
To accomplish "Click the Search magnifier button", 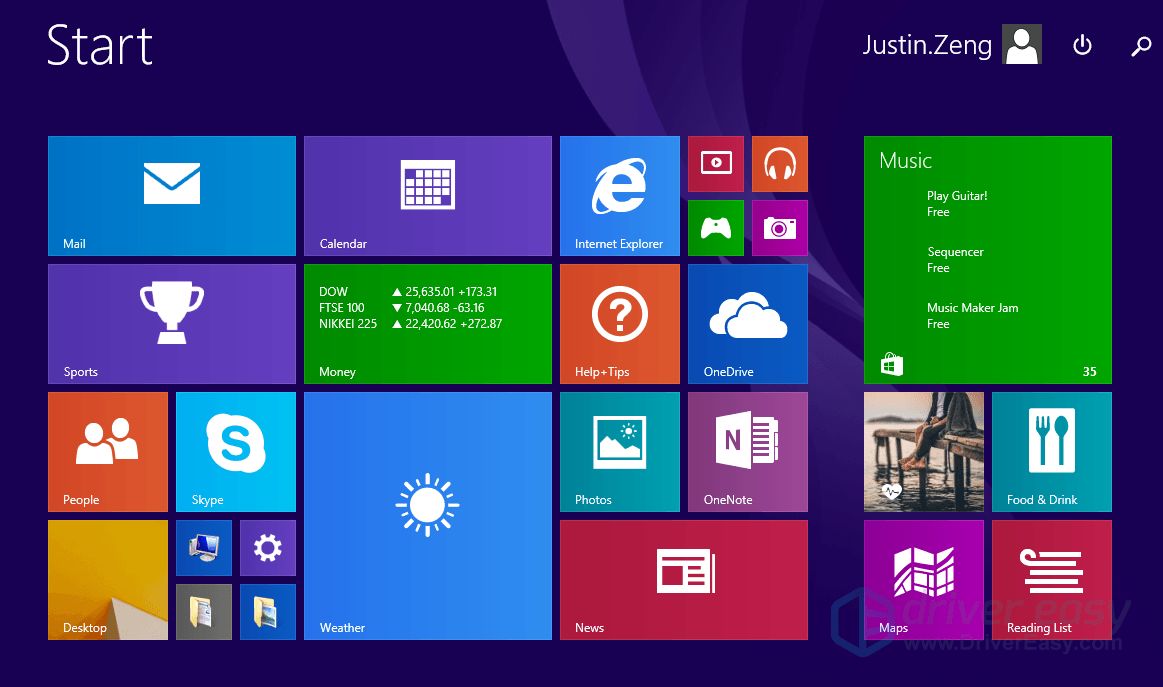I will click(x=1141, y=46).
